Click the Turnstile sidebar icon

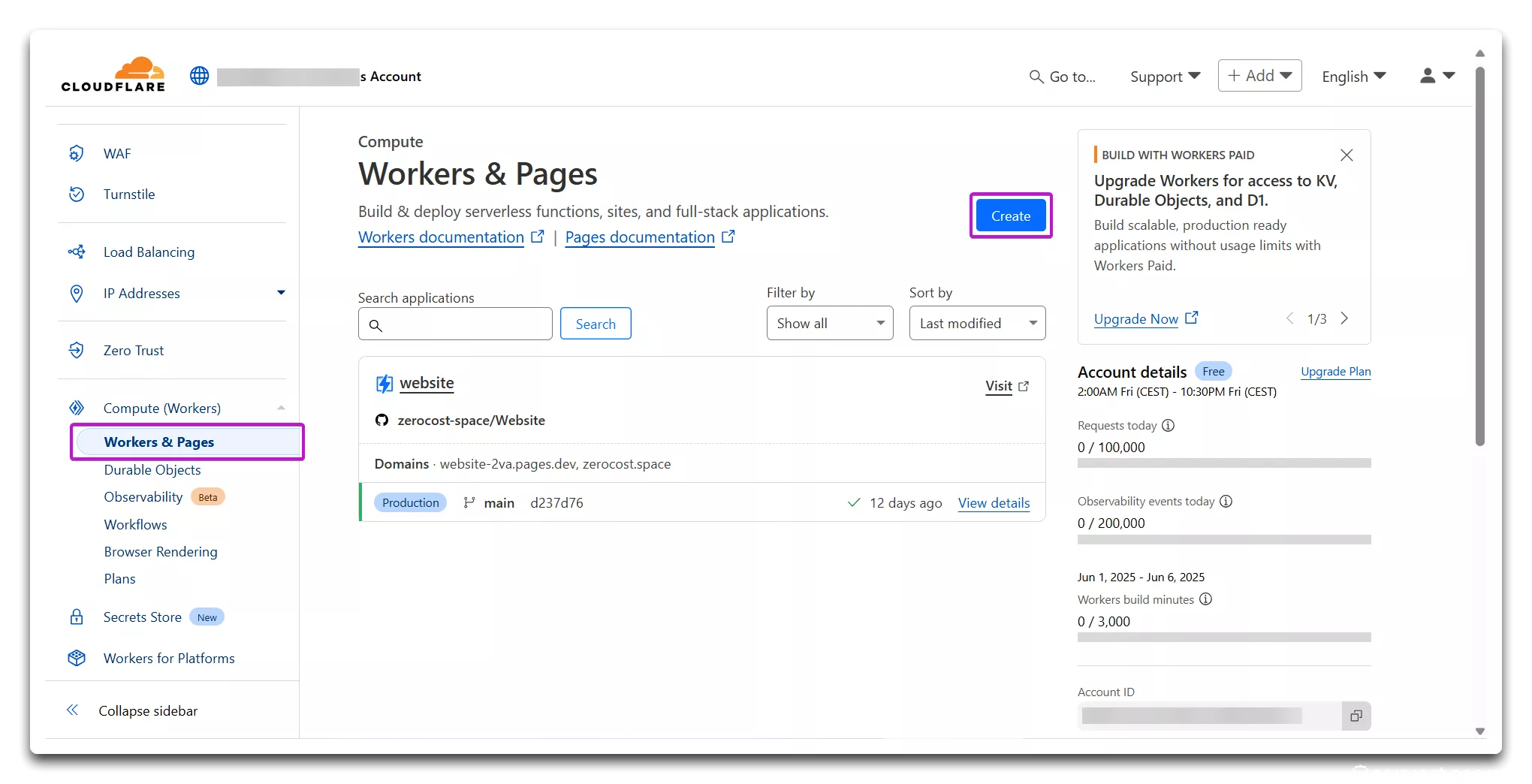[76, 194]
